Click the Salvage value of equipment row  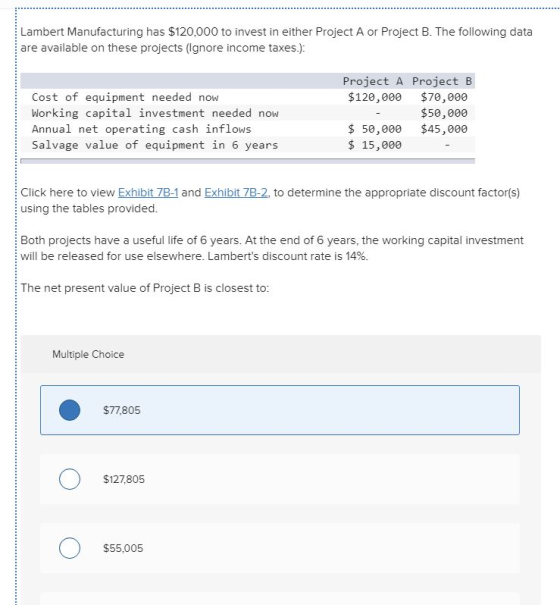[x=247, y=145]
